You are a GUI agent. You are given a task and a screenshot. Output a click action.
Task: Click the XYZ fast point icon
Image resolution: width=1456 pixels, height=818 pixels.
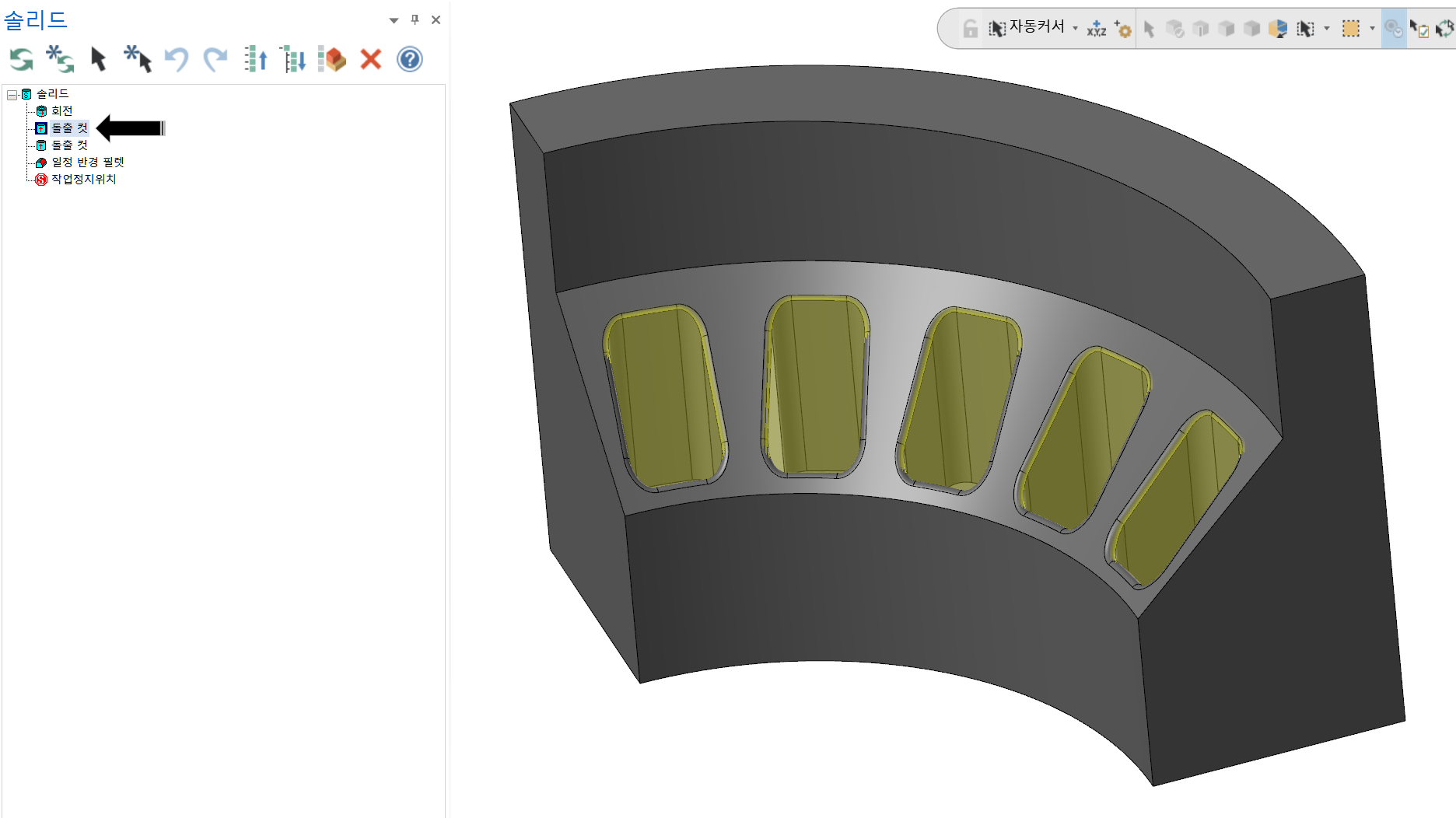click(x=1097, y=29)
